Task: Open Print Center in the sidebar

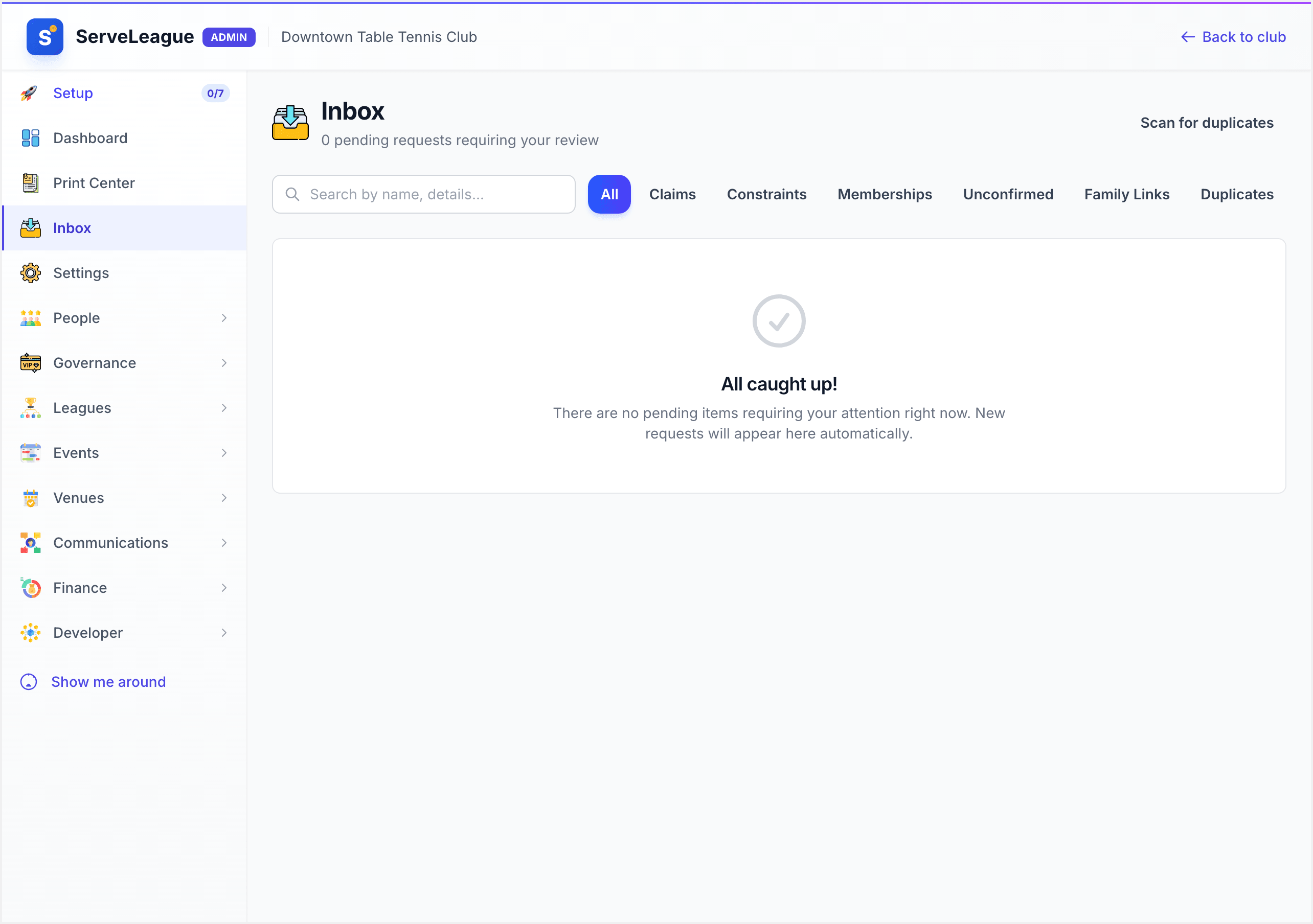Action: (x=125, y=183)
